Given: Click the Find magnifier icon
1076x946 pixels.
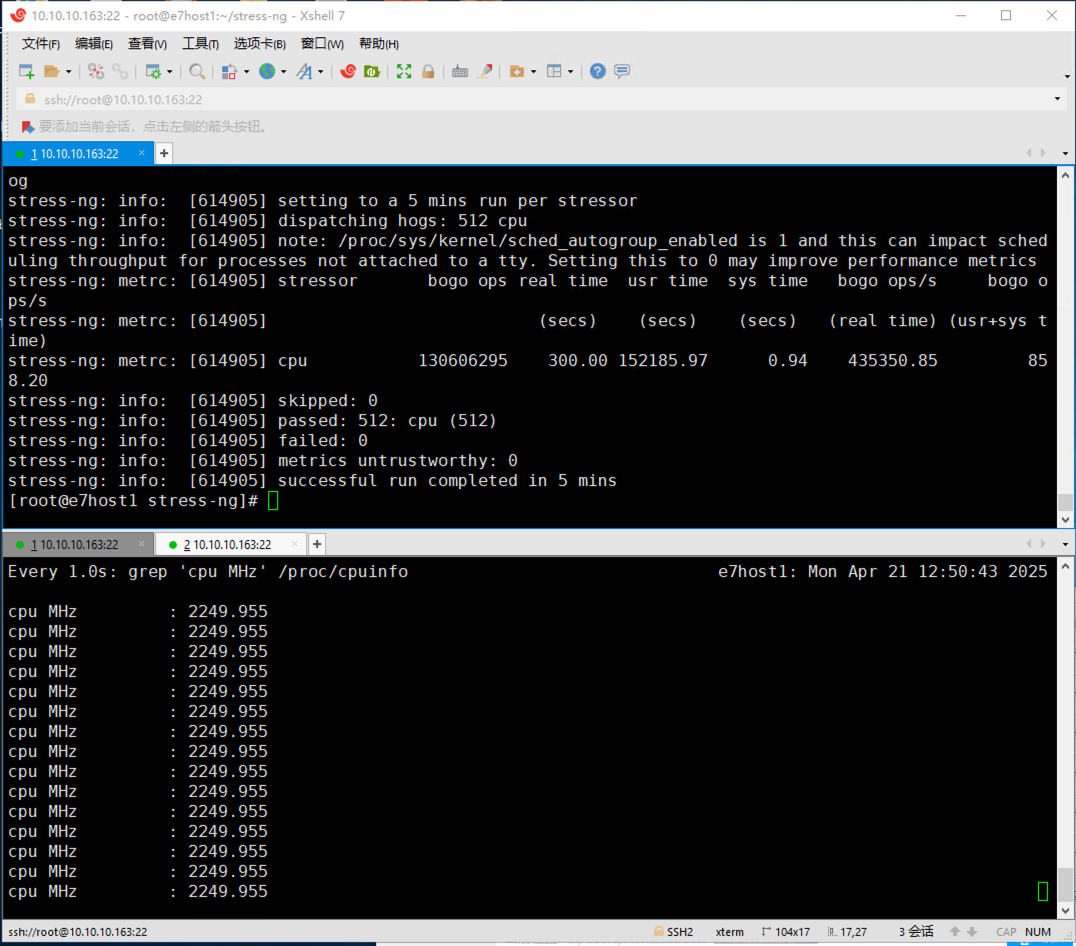Looking at the screenshot, I should [197, 71].
